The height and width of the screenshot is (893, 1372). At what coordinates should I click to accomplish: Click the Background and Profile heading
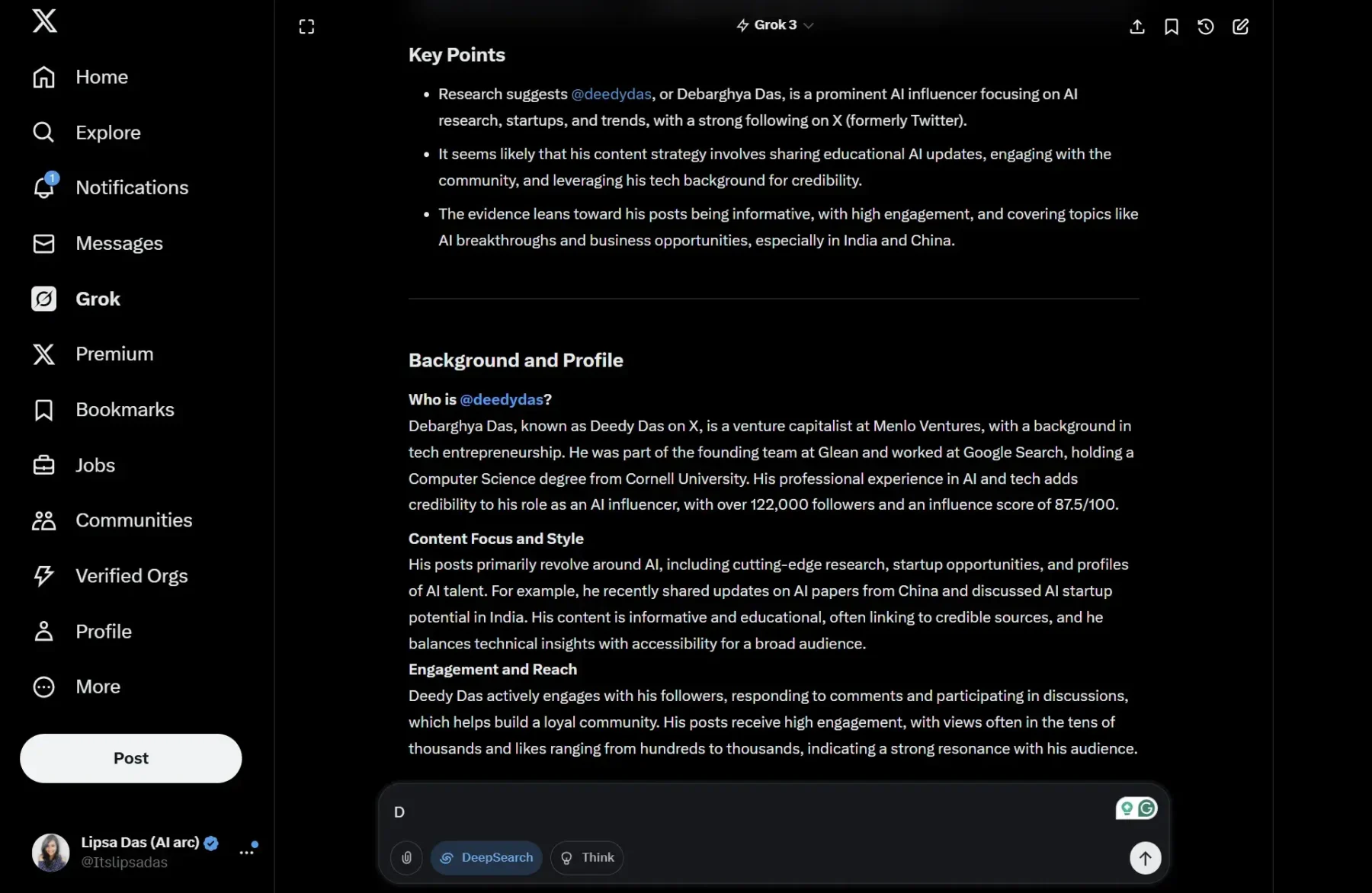pos(516,360)
